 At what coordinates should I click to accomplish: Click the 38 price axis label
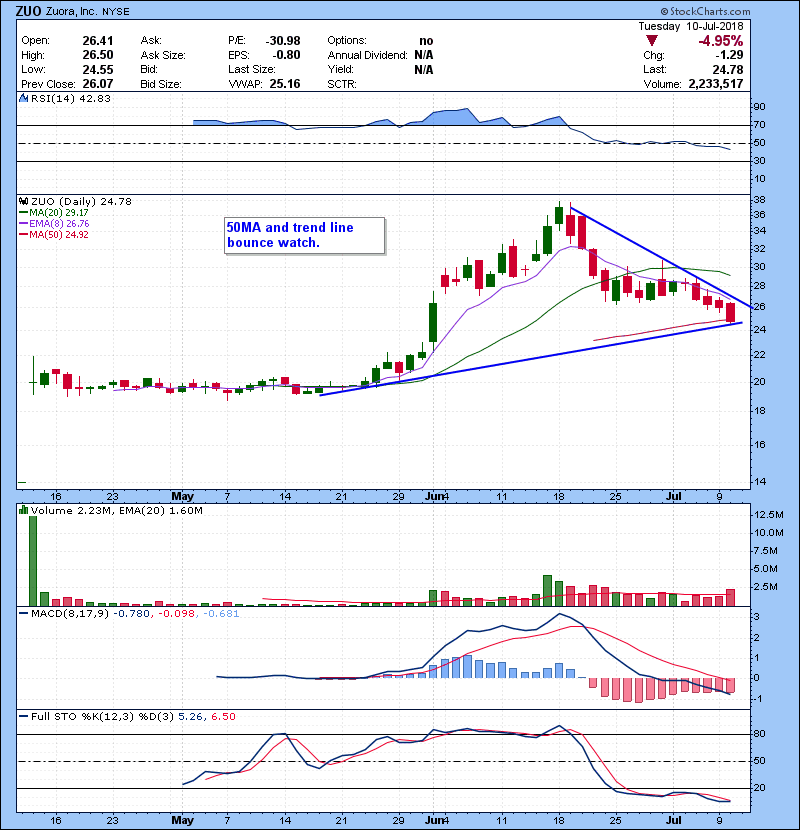[759, 200]
